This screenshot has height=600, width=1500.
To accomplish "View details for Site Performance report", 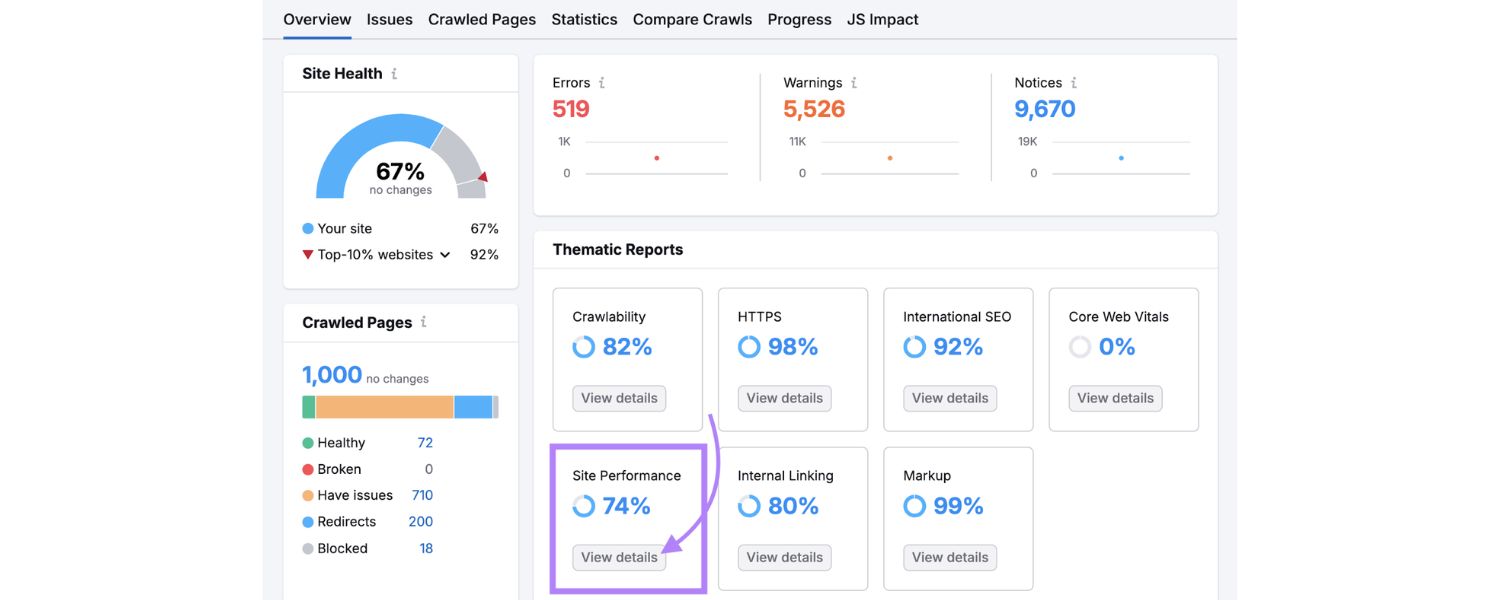I will [618, 557].
